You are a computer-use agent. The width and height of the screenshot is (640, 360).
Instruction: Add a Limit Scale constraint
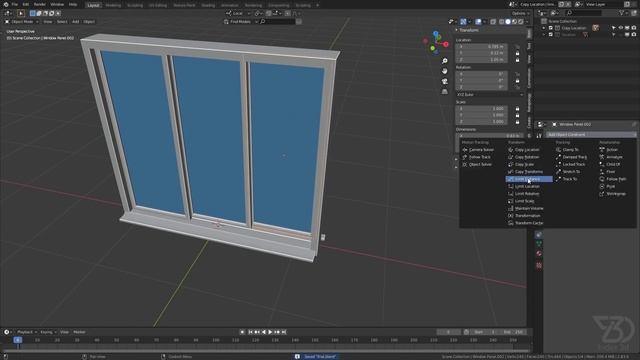(x=524, y=201)
